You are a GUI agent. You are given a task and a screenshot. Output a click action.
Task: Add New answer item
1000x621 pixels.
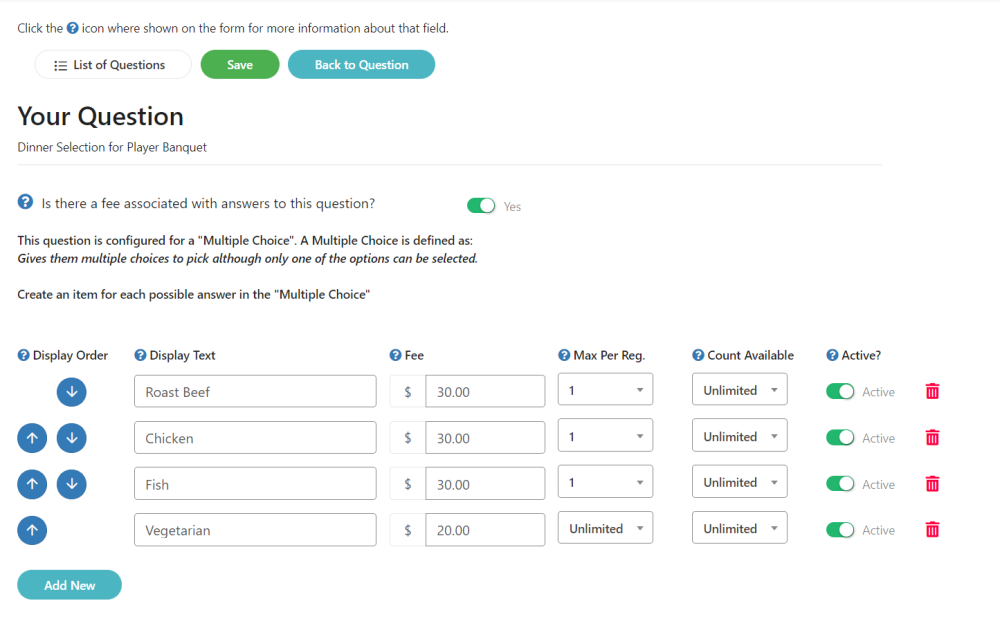click(x=69, y=585)
